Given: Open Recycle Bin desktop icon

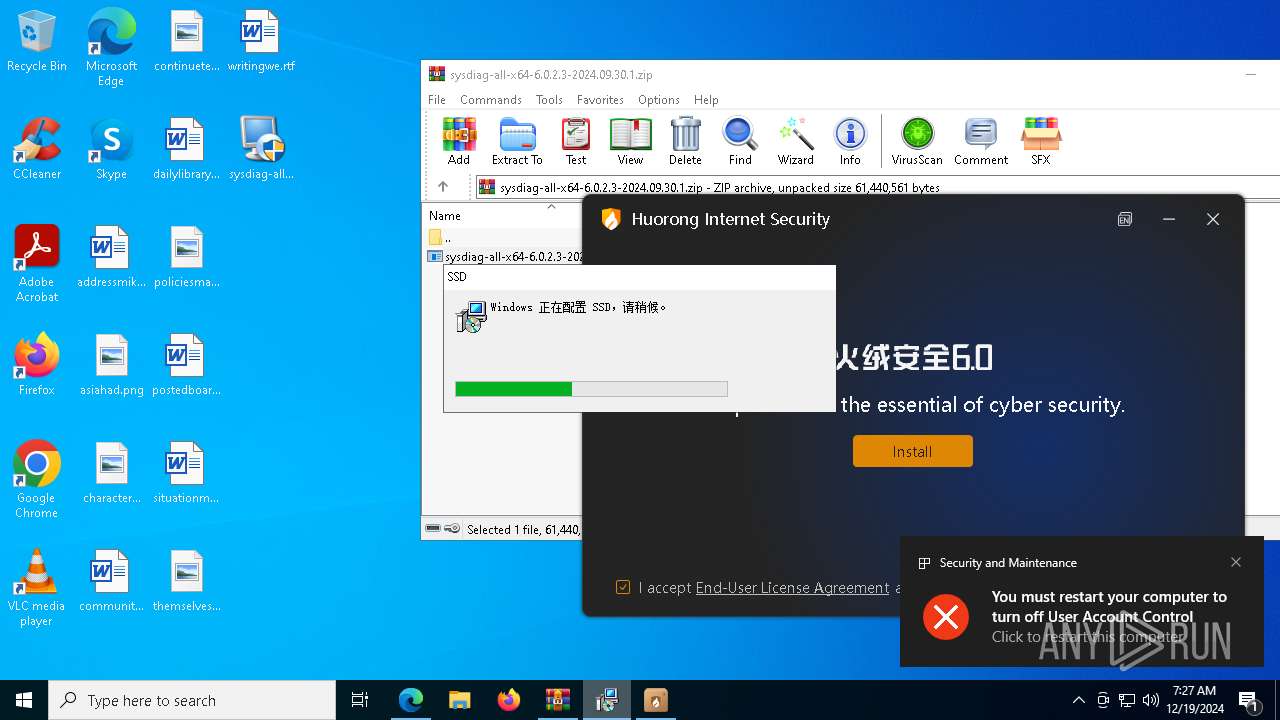Looking at the screenshot, I should click(36, 43).
